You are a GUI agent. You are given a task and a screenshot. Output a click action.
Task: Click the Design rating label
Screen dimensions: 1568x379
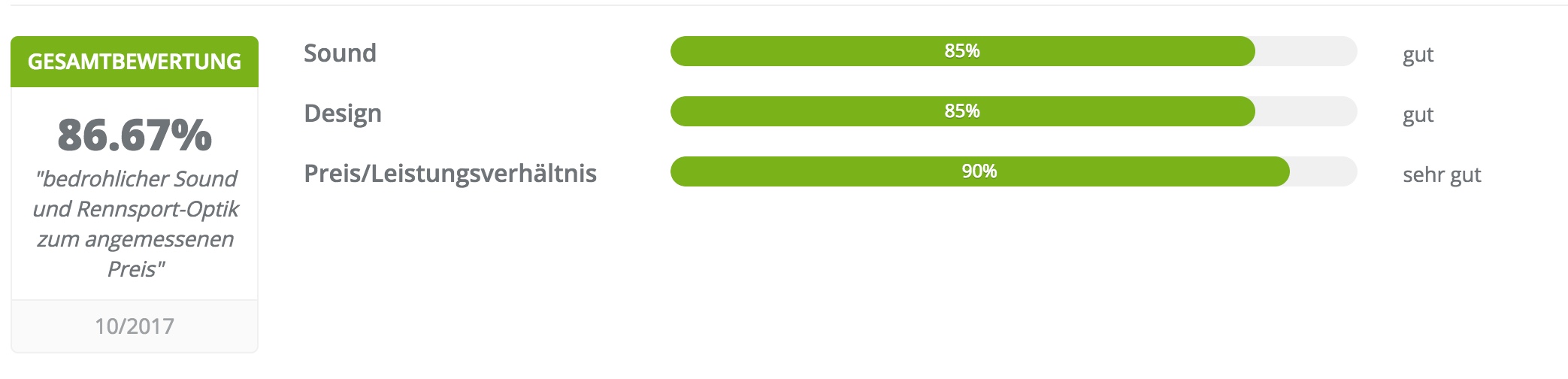point(343,113)
